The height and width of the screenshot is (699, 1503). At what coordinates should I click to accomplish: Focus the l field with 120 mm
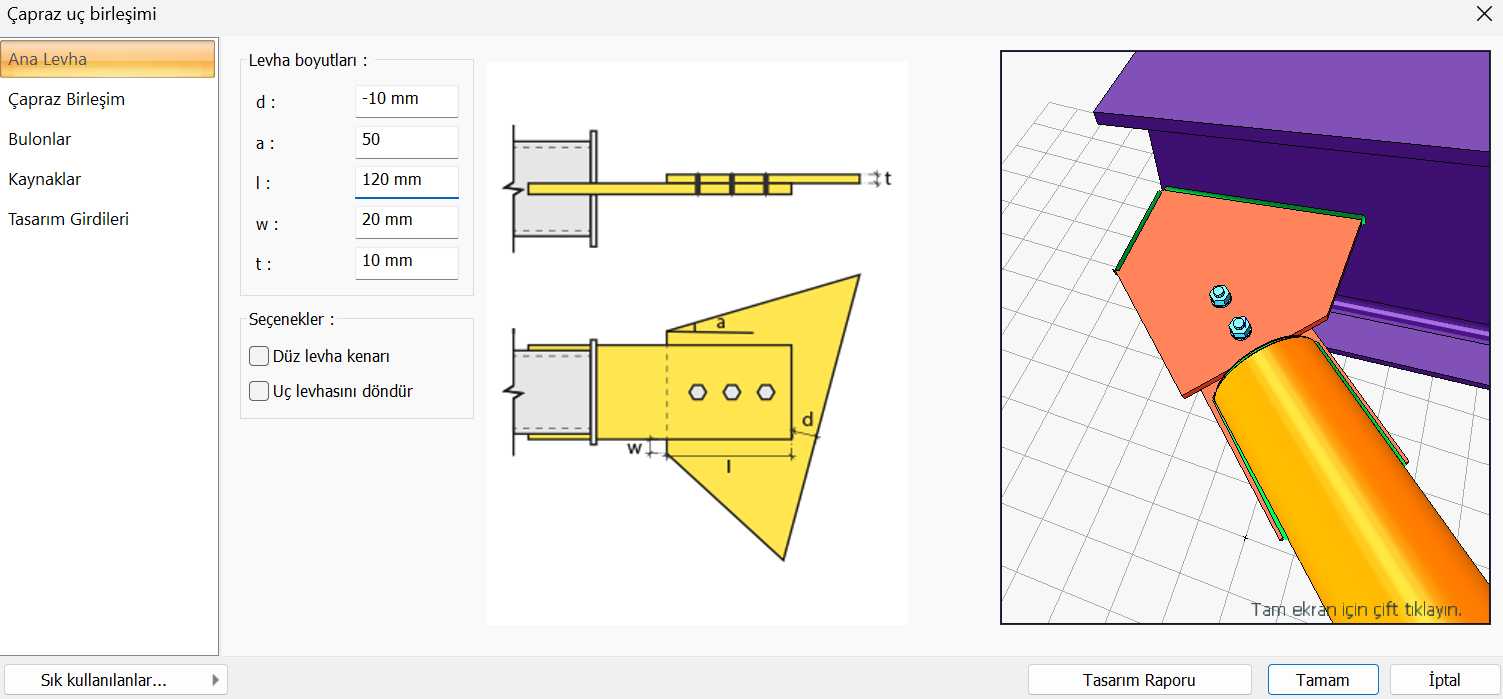click(x=406, y=181)
